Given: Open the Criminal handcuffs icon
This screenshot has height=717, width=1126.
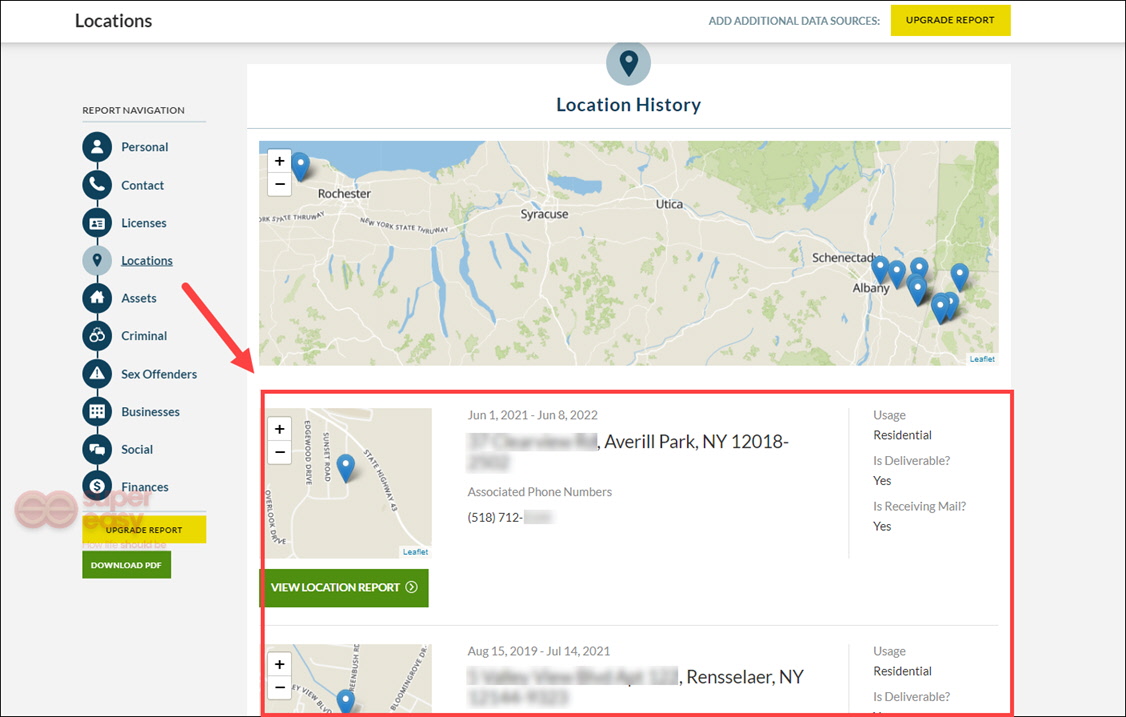Looking at the screenshot, I should click(x=97, y=336).
